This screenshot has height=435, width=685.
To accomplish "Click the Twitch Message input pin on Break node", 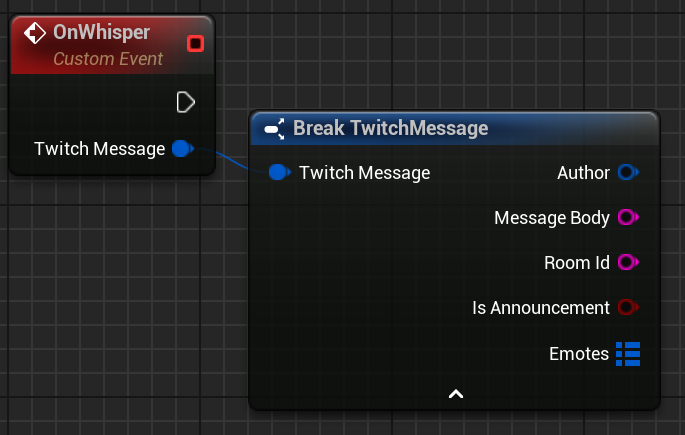I will click(x=279, y=173).
